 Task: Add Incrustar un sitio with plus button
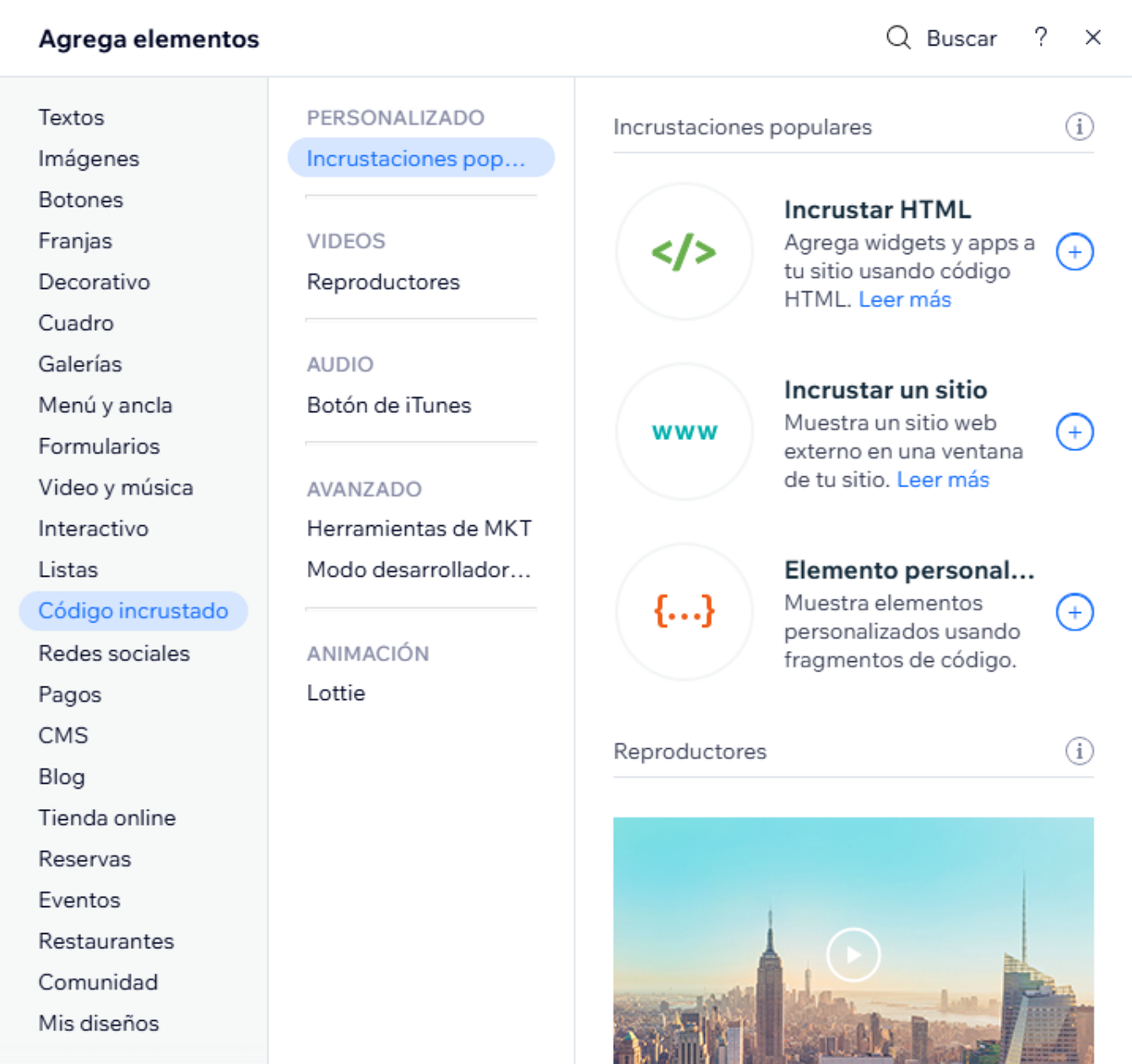click(x=1075, y=432)
